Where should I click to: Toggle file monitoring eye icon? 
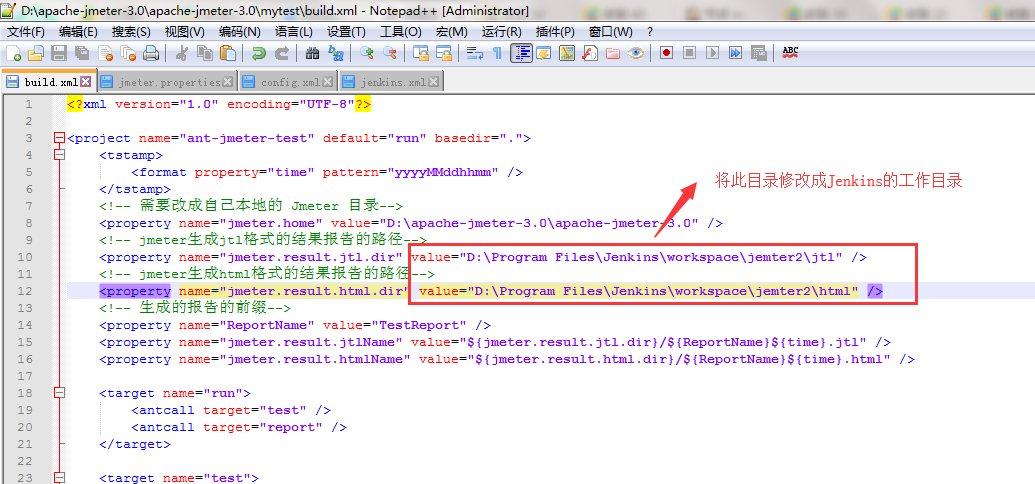click(636, 53)
